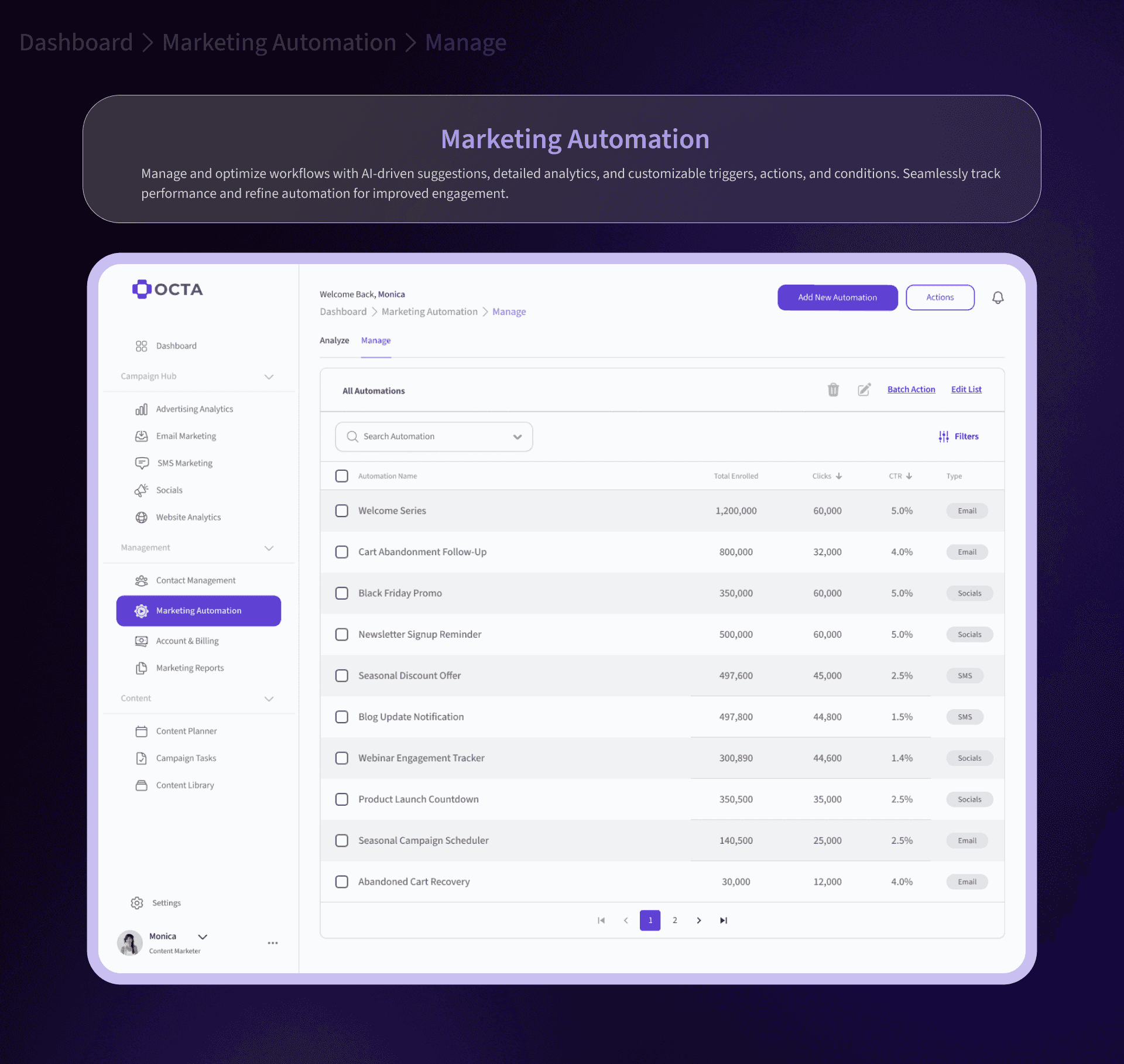1124x1064 pixels.
Task: Click the pencil edit icon
Action: pyautogui.click(x=864, y=389)
